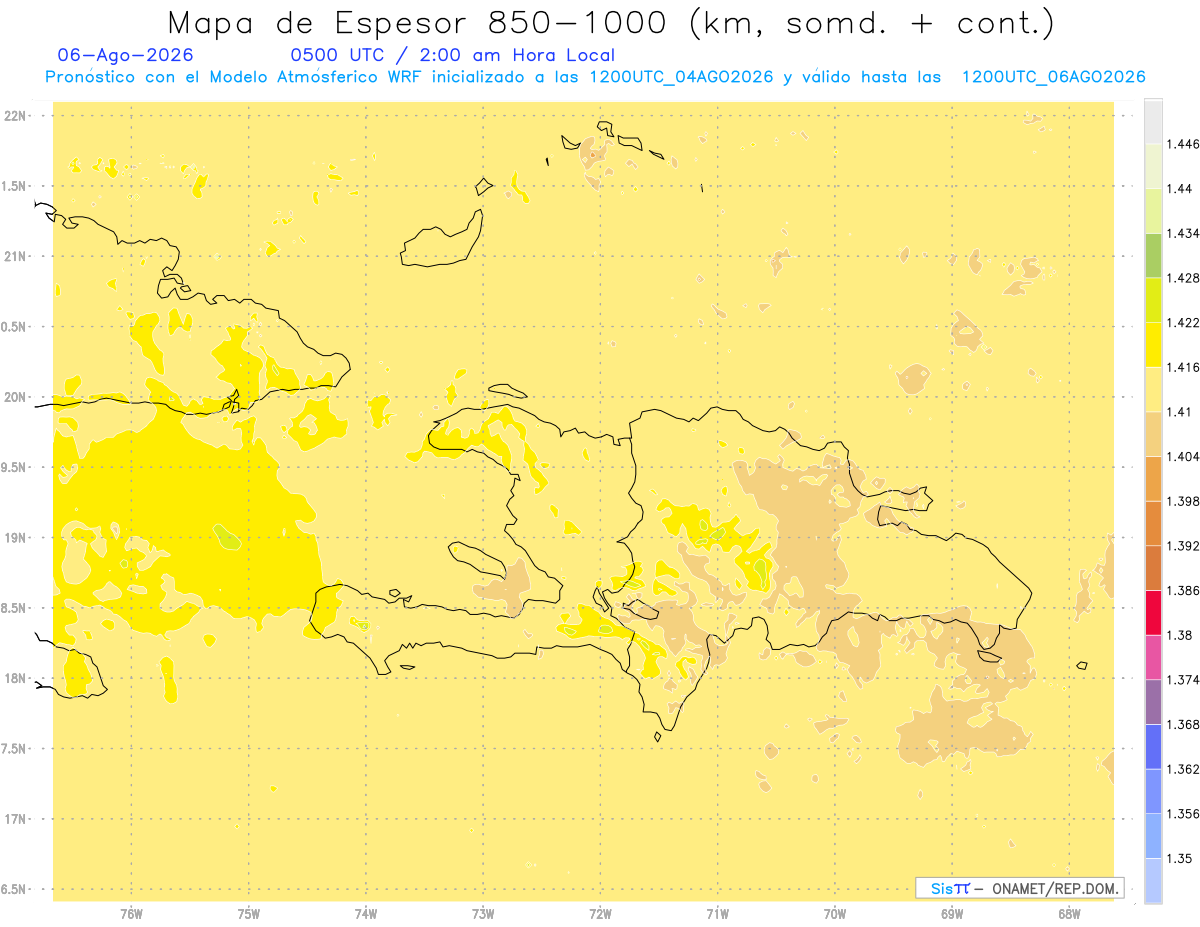Click the pink swatch between 1.374 and 1.38
This screenshot has width=1200, height=927.
coord(1153,657)
